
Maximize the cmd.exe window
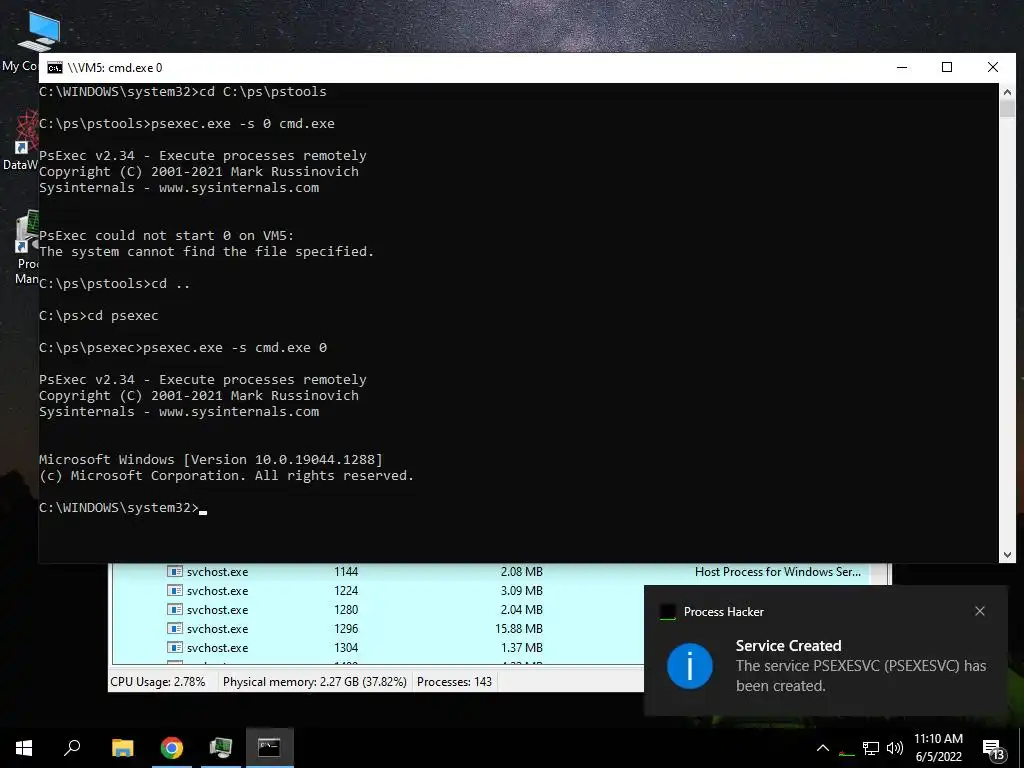(x=947, y=67)
